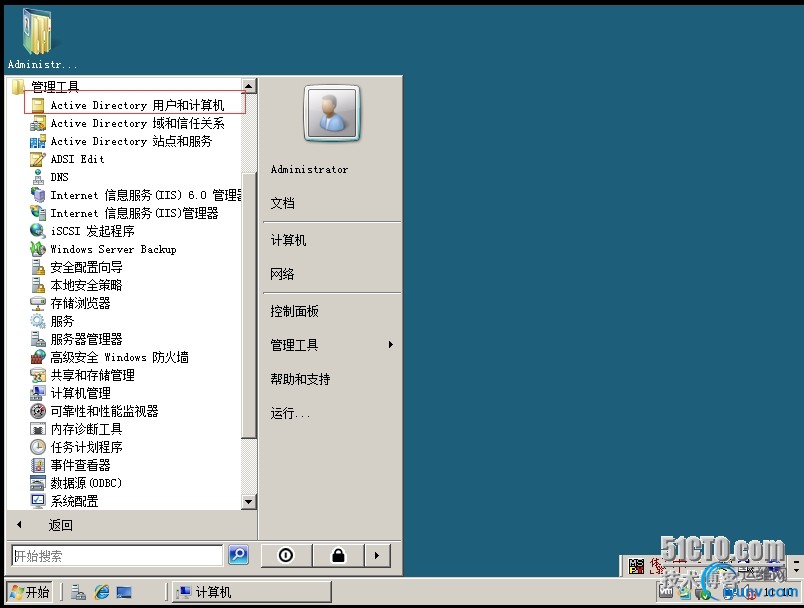
Task: Launch the 服务器管理器 menu icon
Action: tap(38, 339)
